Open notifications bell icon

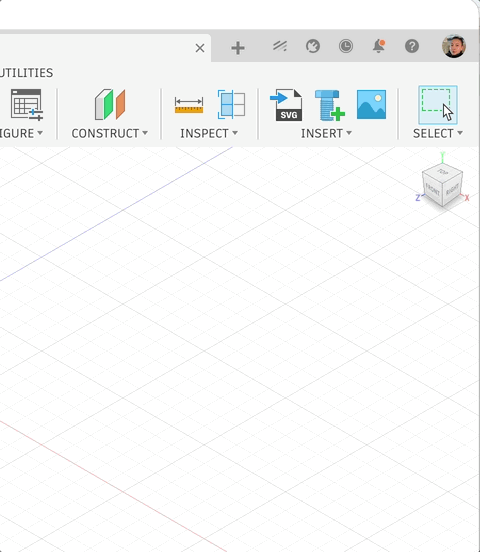(x=379, y=46)
